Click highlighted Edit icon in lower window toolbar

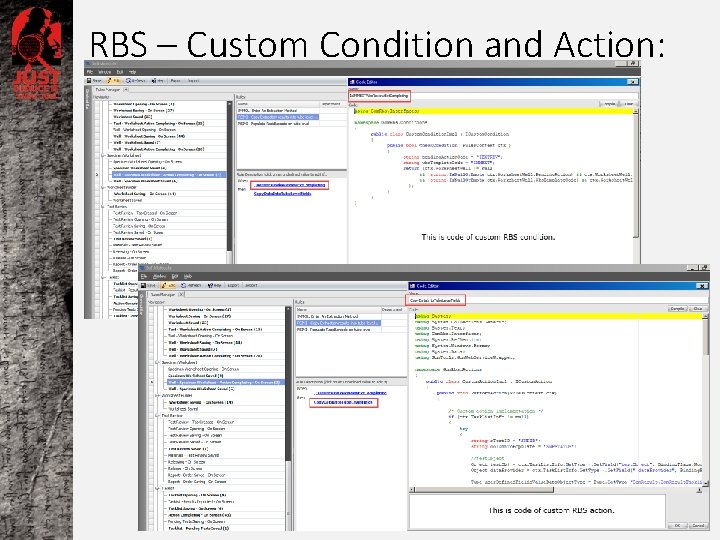[169, 286]
